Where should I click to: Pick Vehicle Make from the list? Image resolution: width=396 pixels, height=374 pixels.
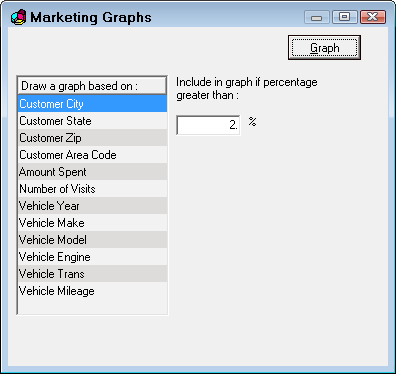click(92, 223)
